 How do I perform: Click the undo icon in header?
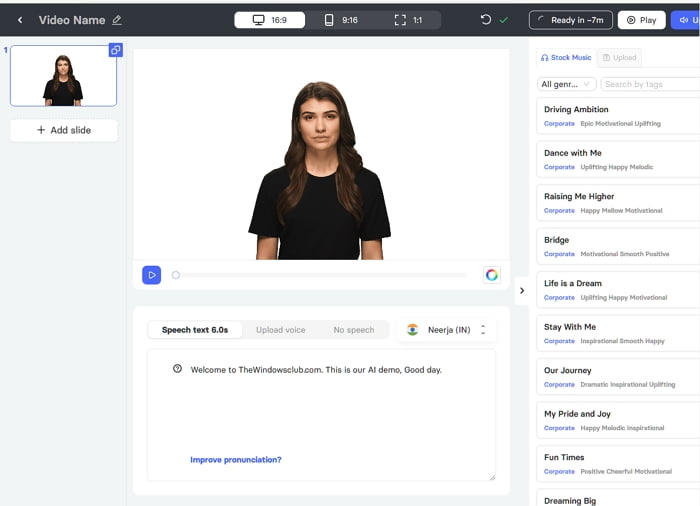tap(486, 20)
